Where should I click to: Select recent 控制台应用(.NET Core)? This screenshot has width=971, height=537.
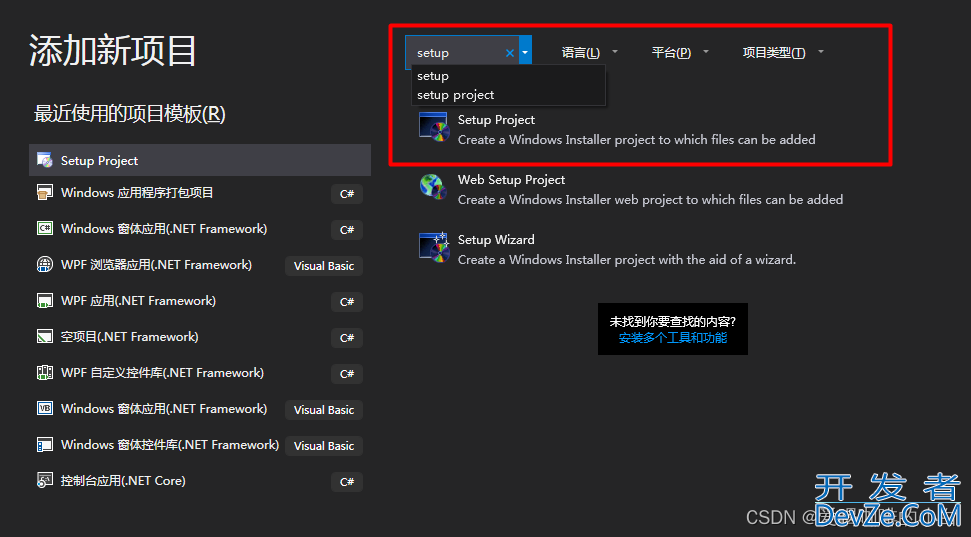pyautogui.click(x=200, y=481)
